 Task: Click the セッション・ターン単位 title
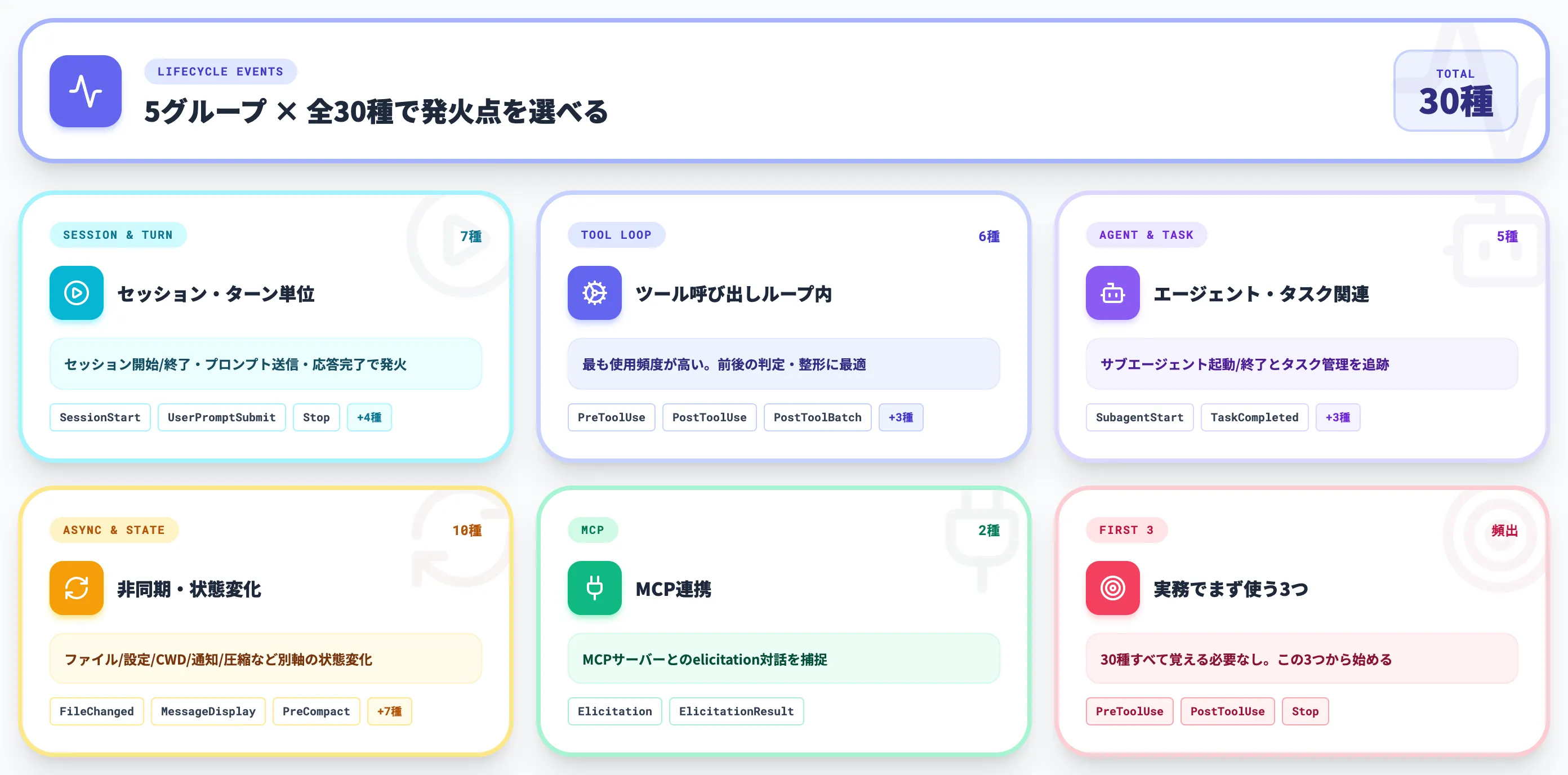pyautogui.click(x=216, y=294)
